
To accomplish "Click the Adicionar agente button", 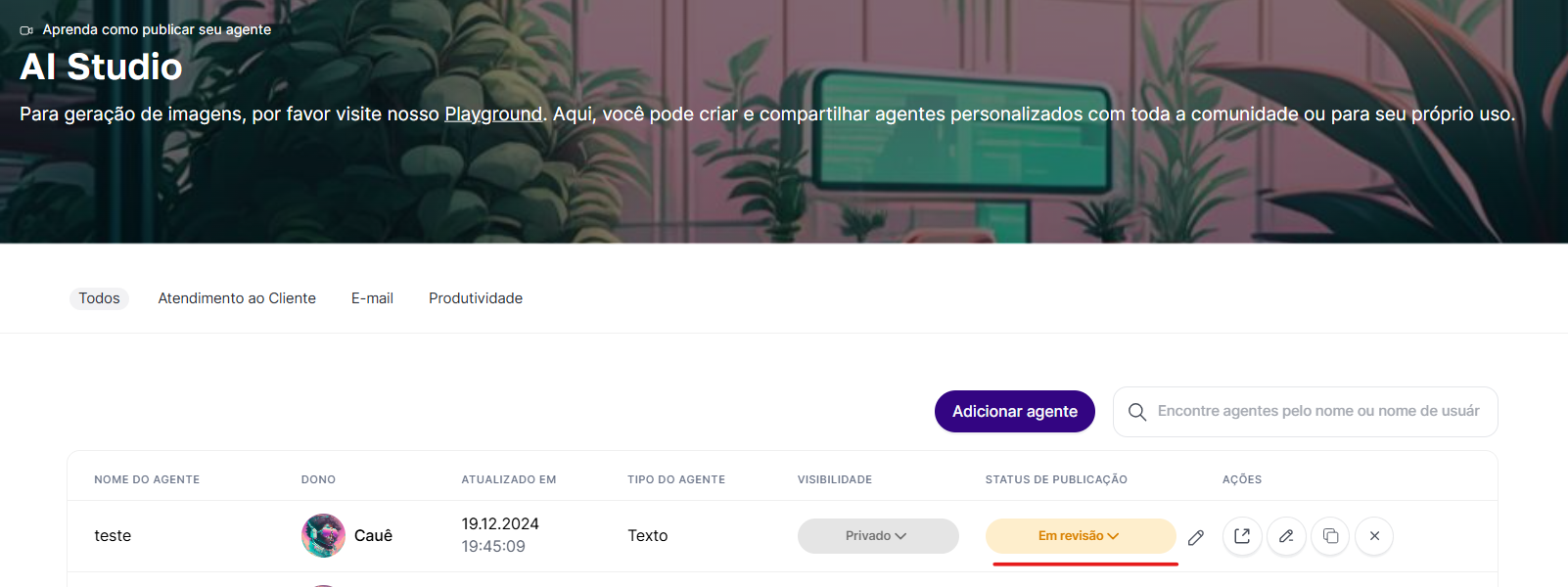I will click(x=1015, y=411).
